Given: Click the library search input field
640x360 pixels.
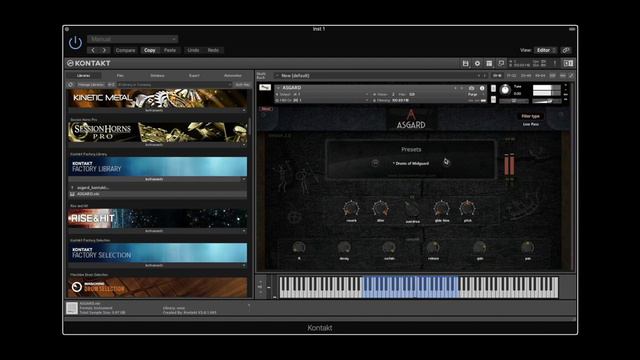Looking at the screenshot, I should (x=175, y=84).
